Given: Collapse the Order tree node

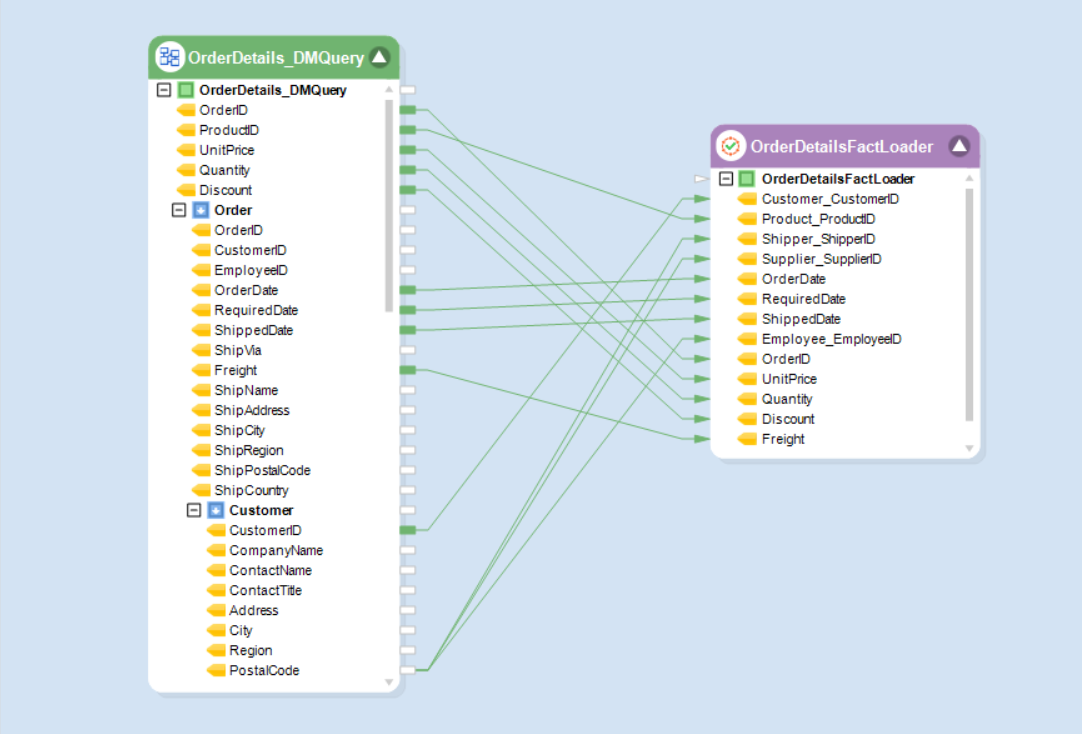Looking at the screenshot, I should (x=179, y=210).
